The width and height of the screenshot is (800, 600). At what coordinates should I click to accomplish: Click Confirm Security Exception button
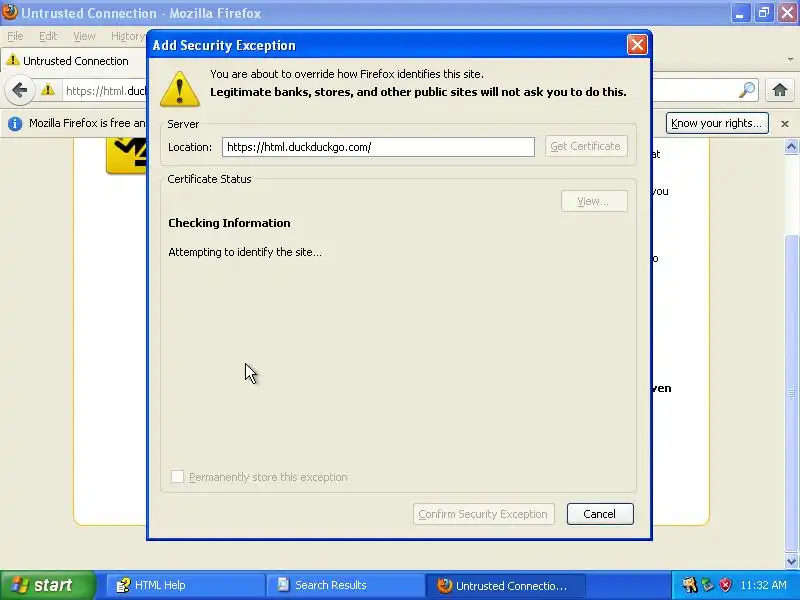pos(483,514)
